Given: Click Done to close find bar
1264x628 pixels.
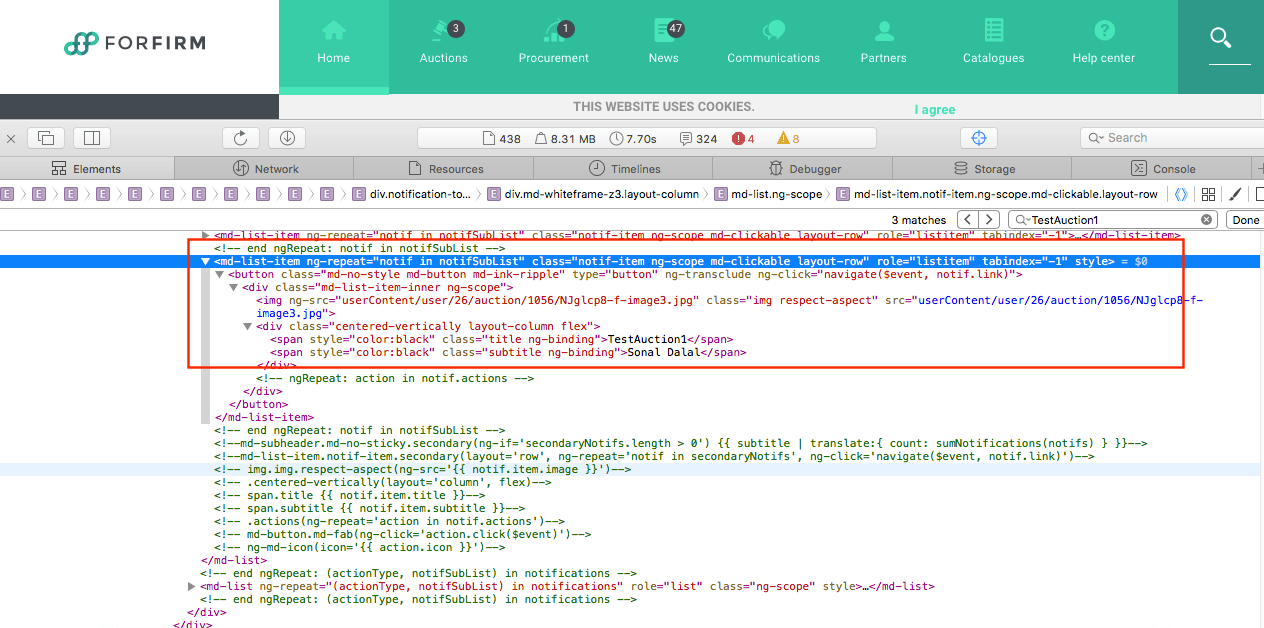Looking at the screenshot, I should [x=1245, y=219].
